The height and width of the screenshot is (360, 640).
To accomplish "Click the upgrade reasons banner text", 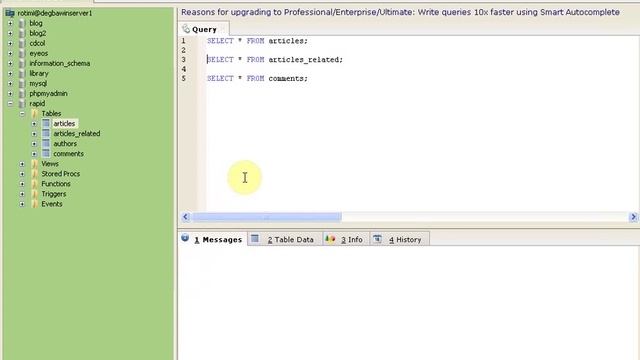I will [x=400, y=12].
